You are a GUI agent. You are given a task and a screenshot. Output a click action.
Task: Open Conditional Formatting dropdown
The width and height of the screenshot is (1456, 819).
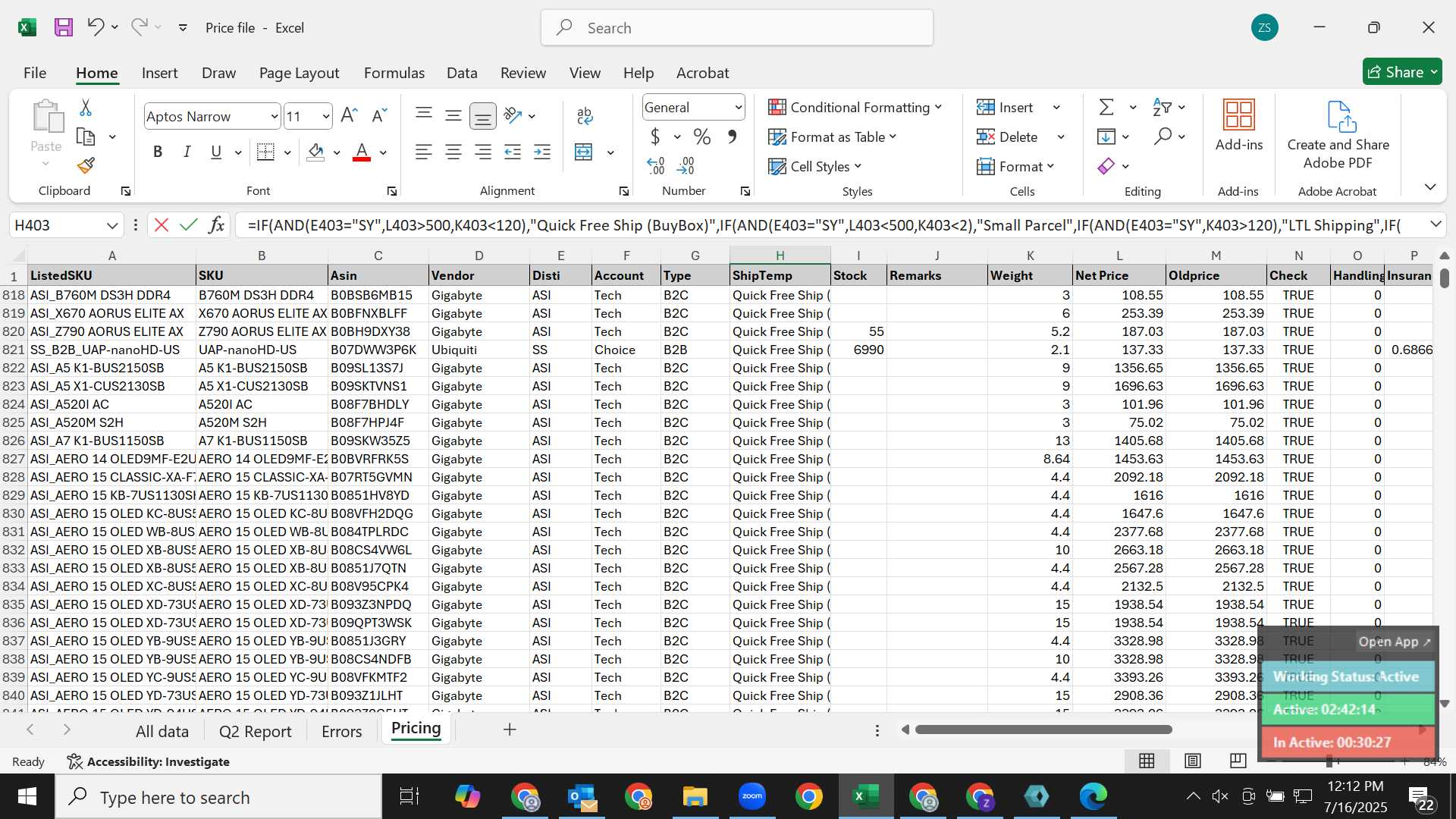click(x=855, y=108)
